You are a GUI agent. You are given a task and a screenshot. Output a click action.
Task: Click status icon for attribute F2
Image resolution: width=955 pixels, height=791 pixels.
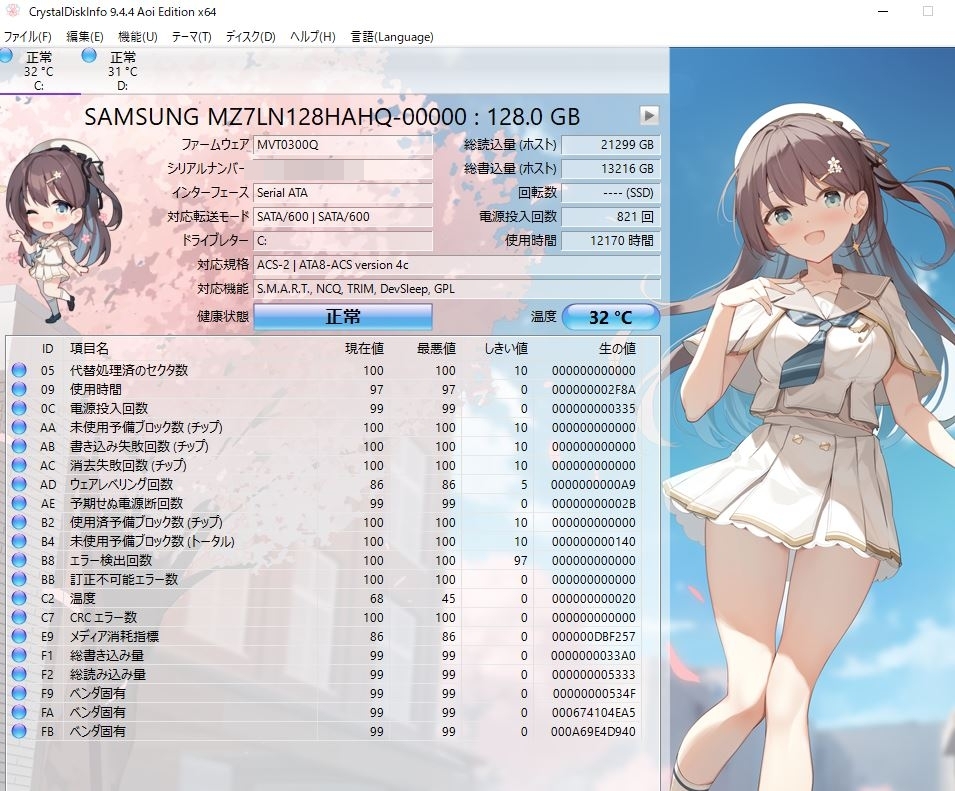[19, 674]
